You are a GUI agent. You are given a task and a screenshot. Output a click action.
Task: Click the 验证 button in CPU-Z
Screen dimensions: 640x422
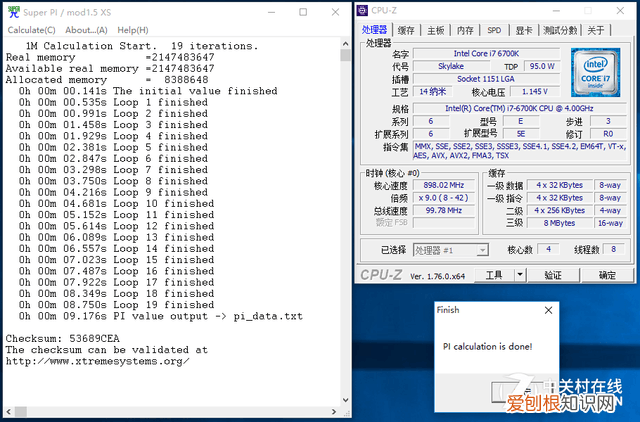(x=552, y=275)
